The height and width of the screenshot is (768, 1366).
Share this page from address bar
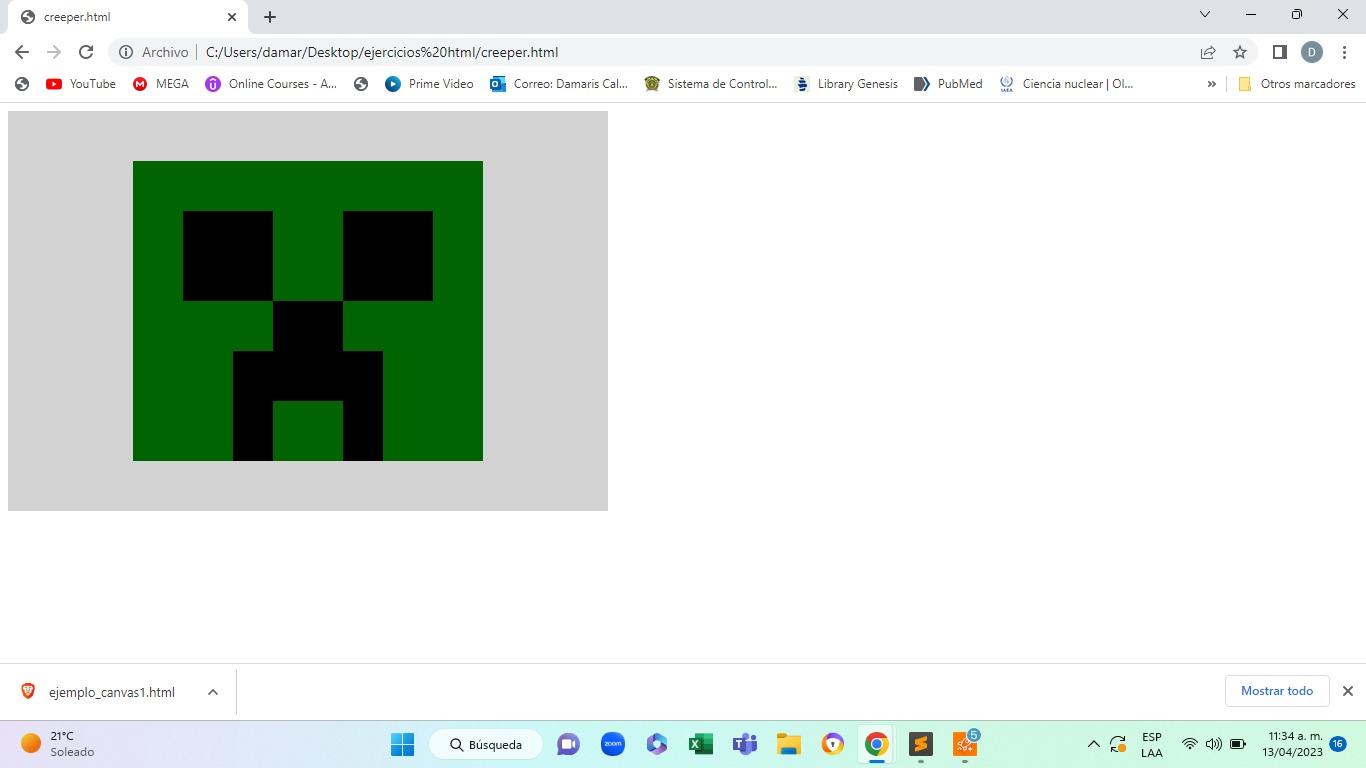pos(1208,52)
